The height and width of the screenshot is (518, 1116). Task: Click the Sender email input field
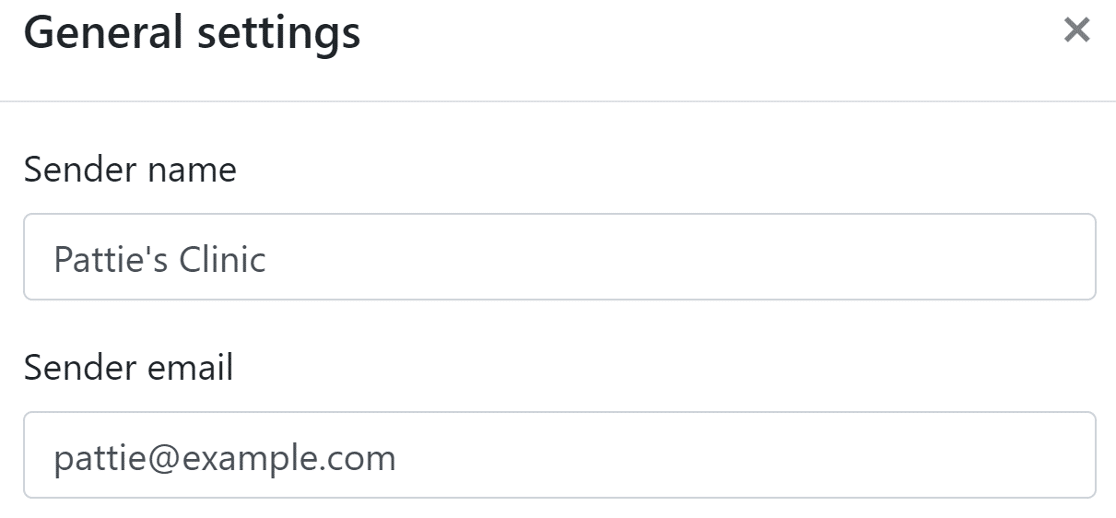pos(559,455)
